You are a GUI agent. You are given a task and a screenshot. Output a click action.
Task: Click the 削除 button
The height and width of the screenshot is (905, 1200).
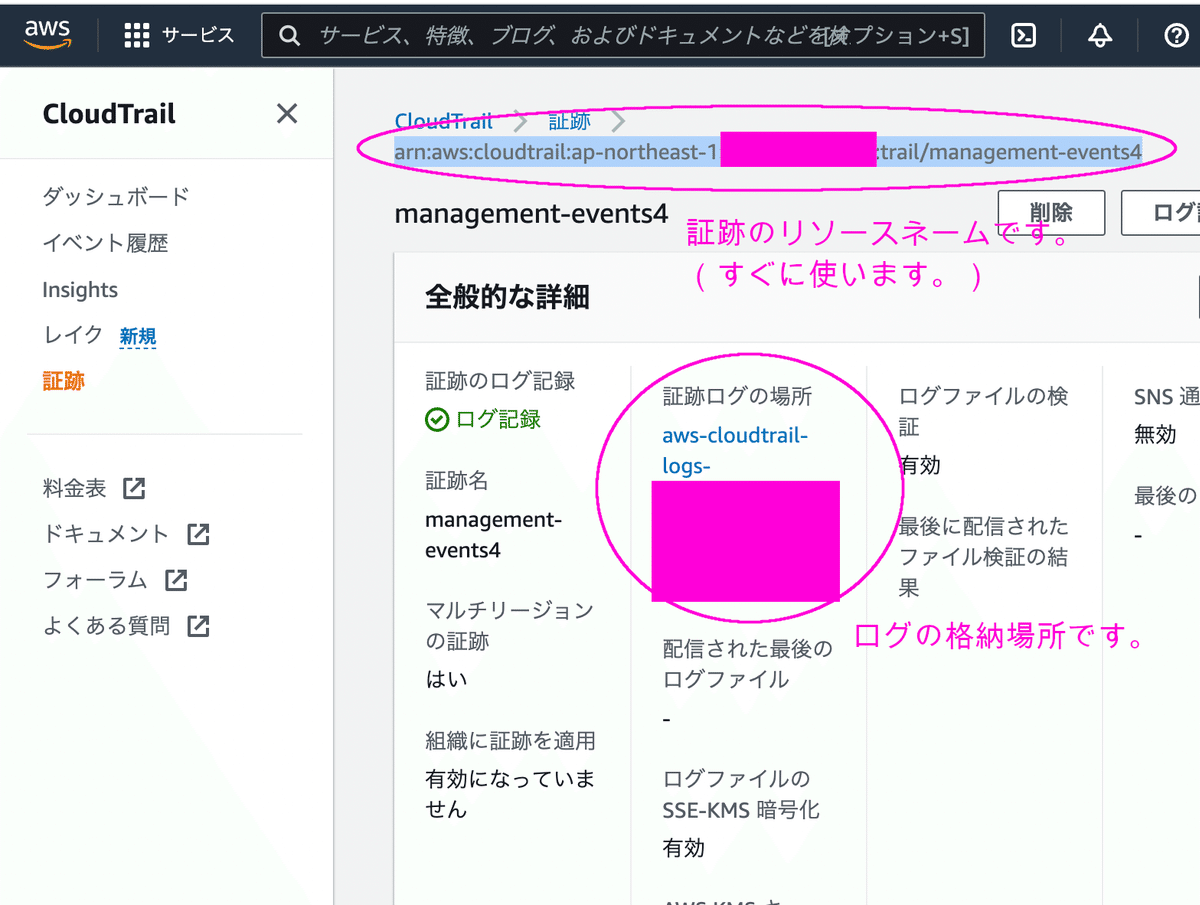(1051, 213)
